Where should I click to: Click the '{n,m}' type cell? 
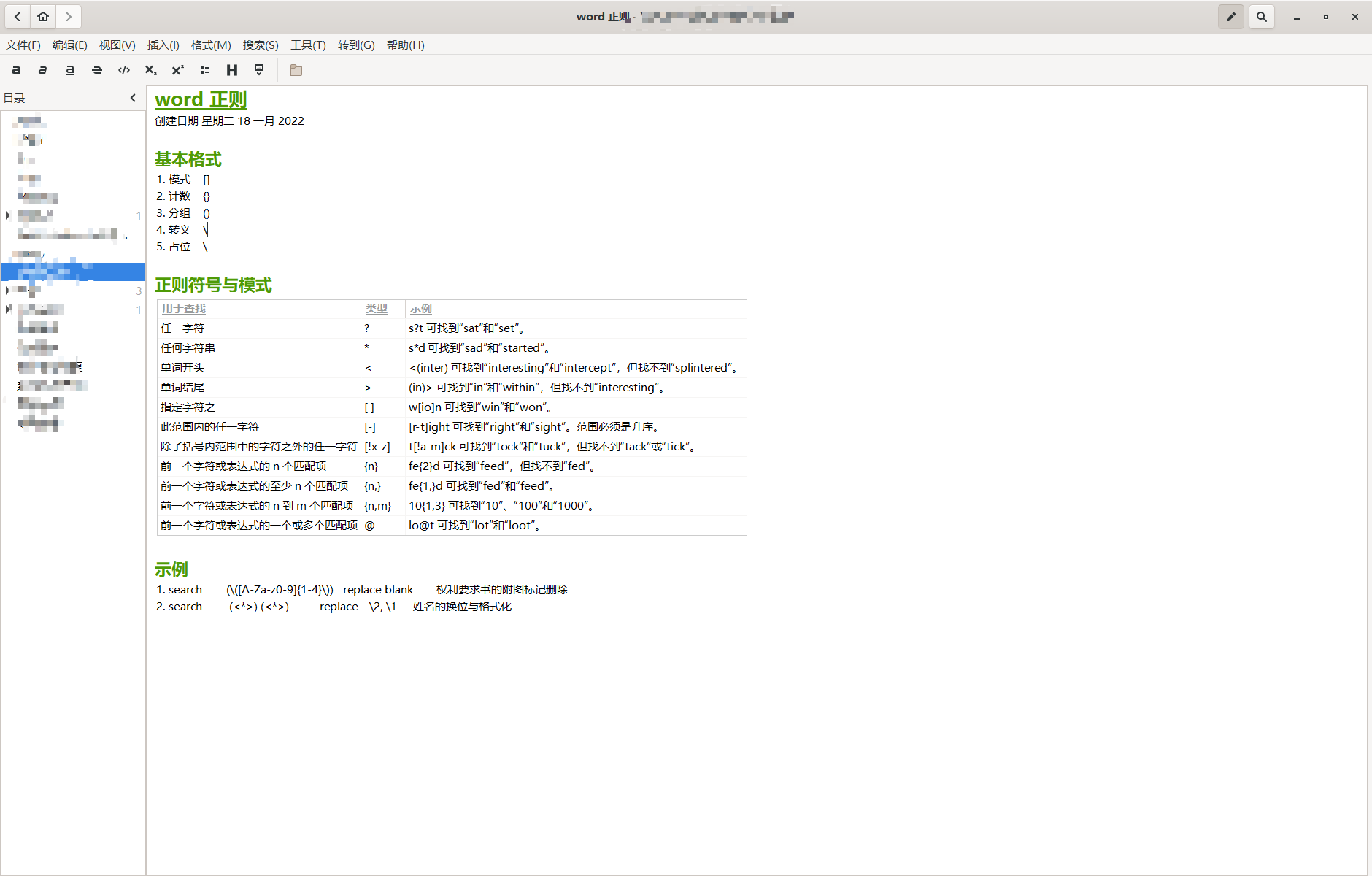click(x=383, y=506)
